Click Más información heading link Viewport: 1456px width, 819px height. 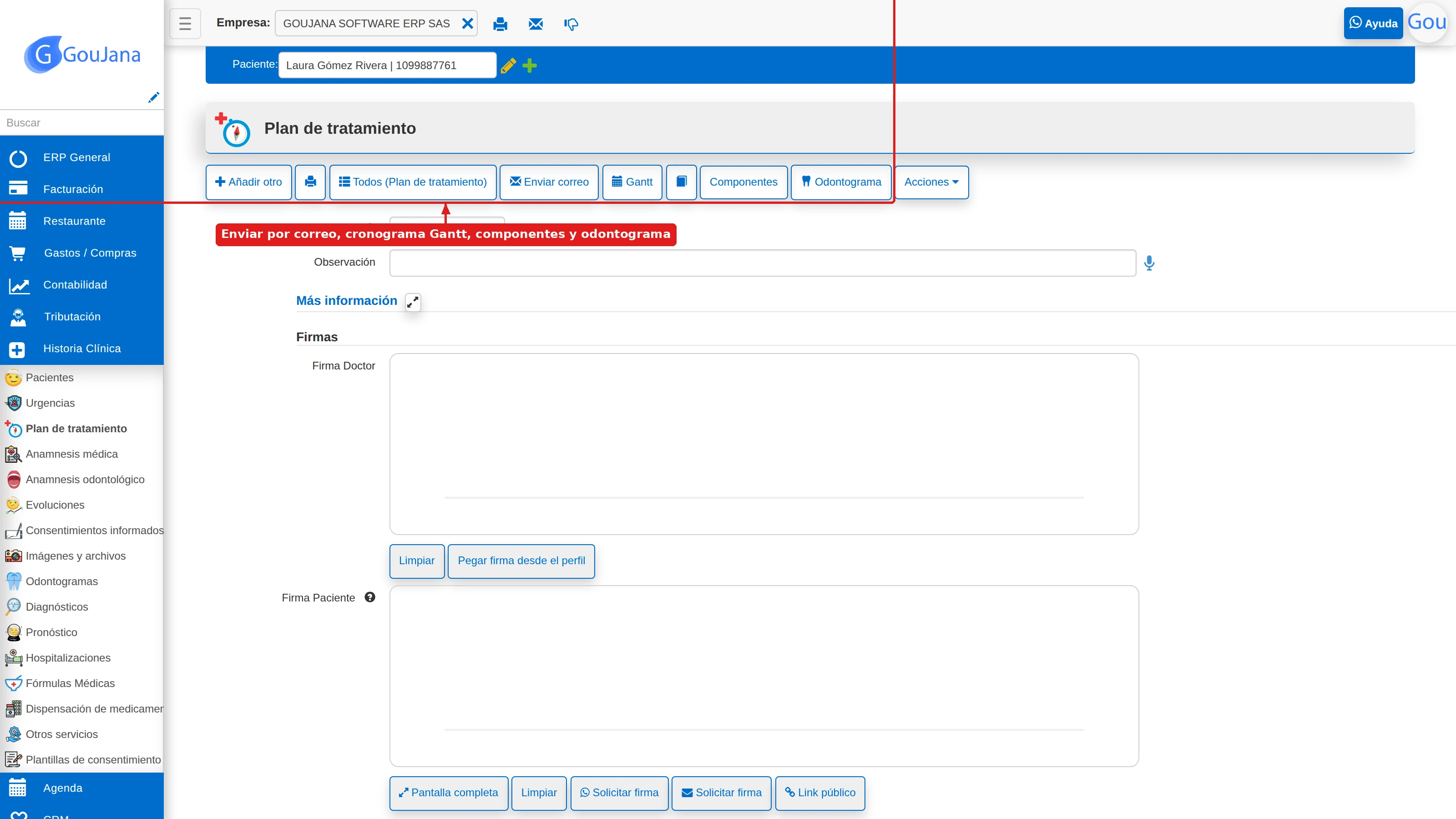[346, 301]
